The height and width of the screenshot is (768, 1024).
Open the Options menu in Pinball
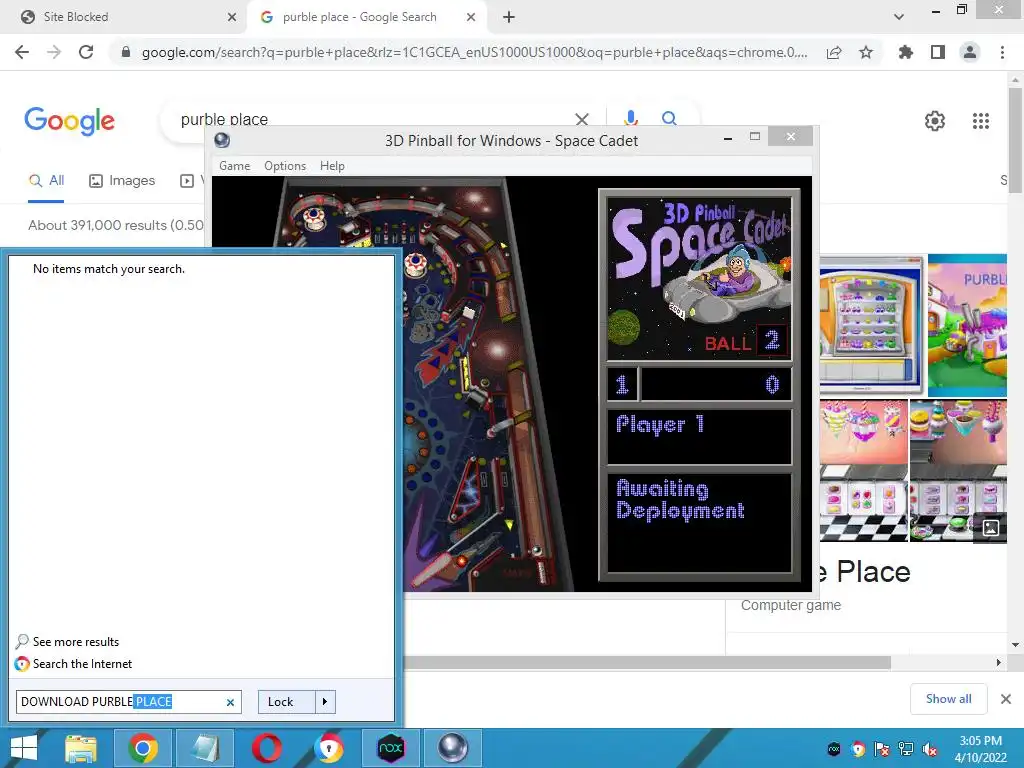[x=285, y=166]
